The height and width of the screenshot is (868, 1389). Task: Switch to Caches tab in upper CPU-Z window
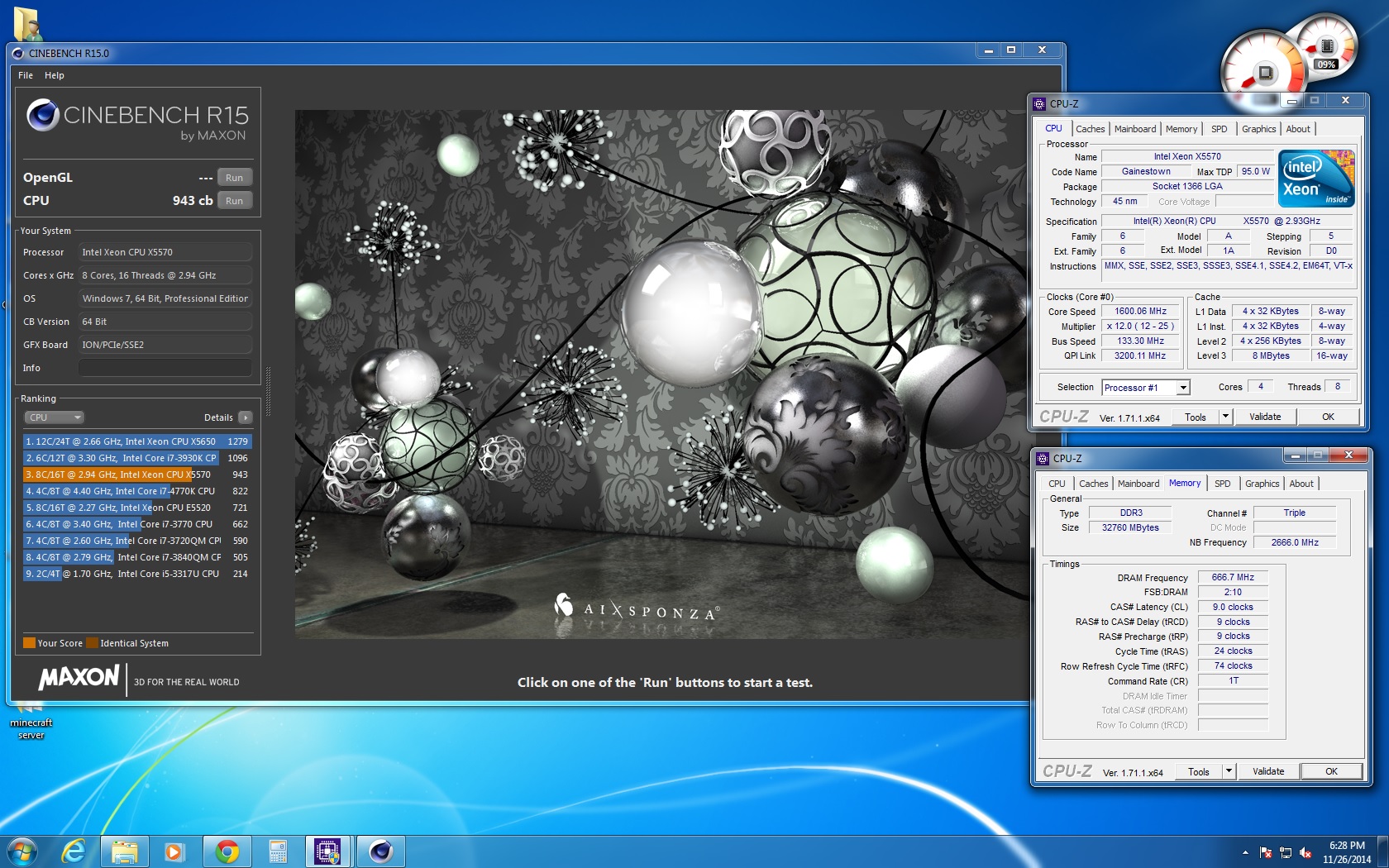(x=1090, y=129)
